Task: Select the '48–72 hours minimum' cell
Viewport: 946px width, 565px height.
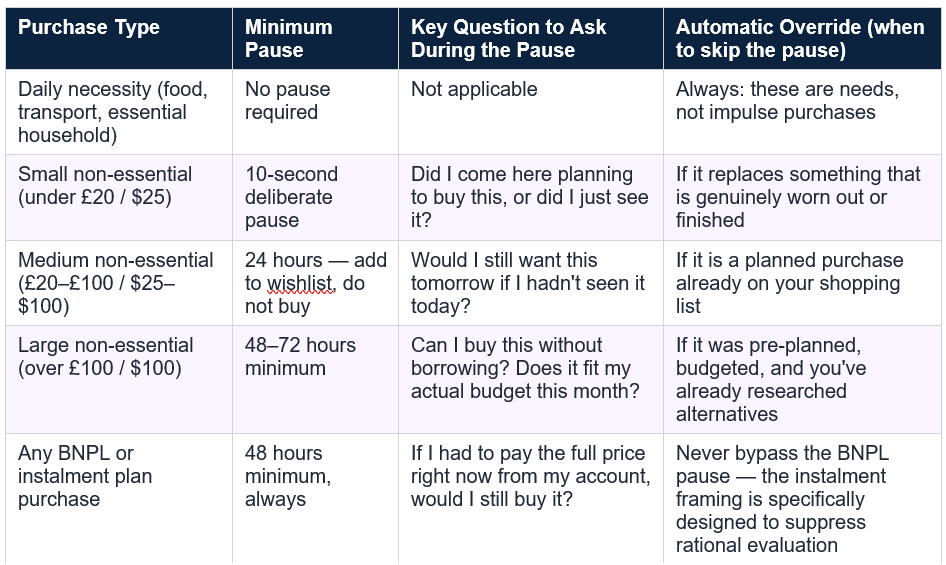Action: coord(315,380)
